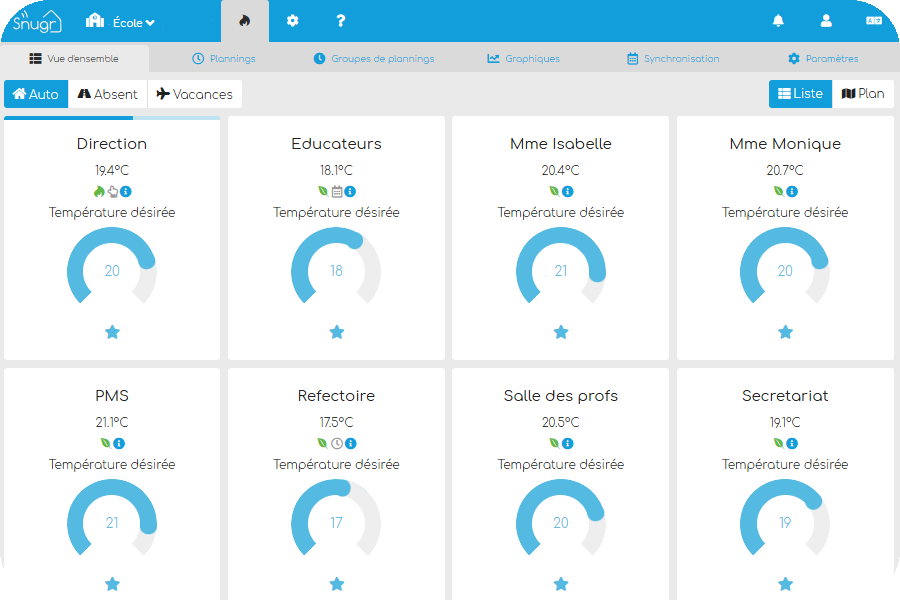Click the info icon for Secretariat
The width and height of the screenshot is (900, 600).
792,443
